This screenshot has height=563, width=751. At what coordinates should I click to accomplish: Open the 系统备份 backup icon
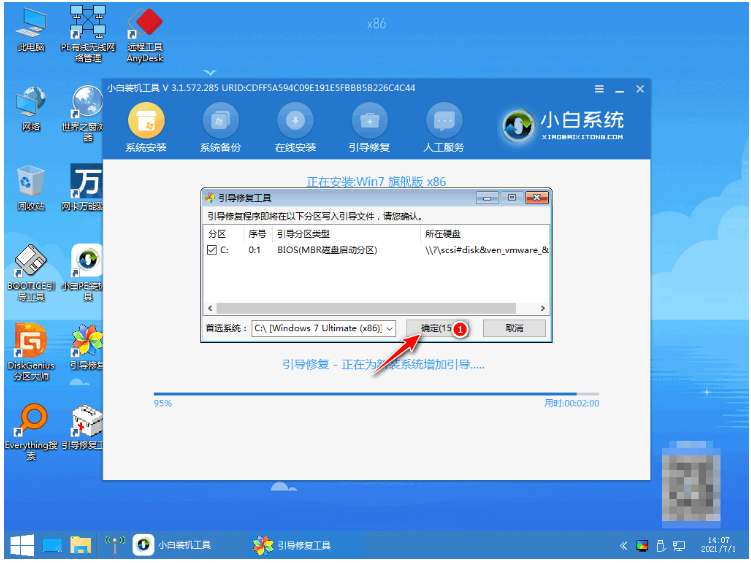(220, 122)
